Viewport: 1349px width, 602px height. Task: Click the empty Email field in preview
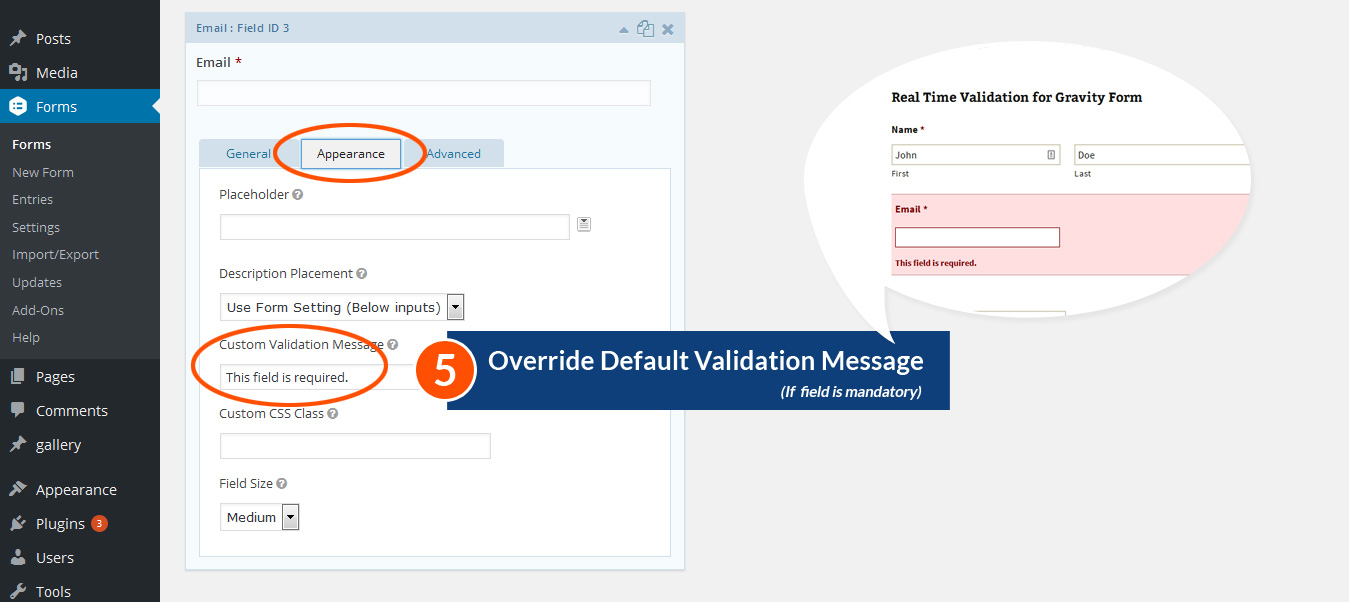click(x=977, y=238)
